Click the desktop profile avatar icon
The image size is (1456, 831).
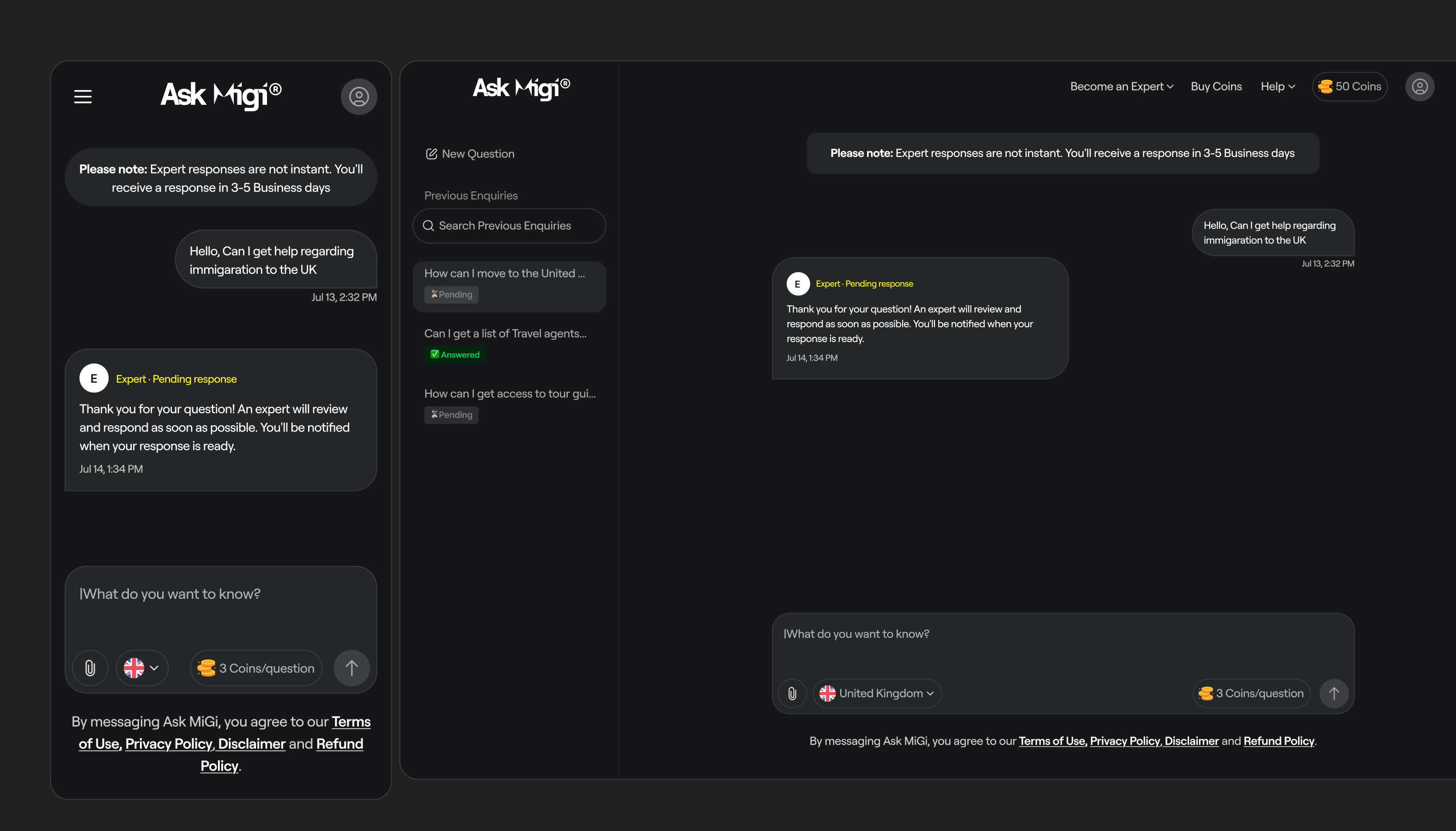1420,86
